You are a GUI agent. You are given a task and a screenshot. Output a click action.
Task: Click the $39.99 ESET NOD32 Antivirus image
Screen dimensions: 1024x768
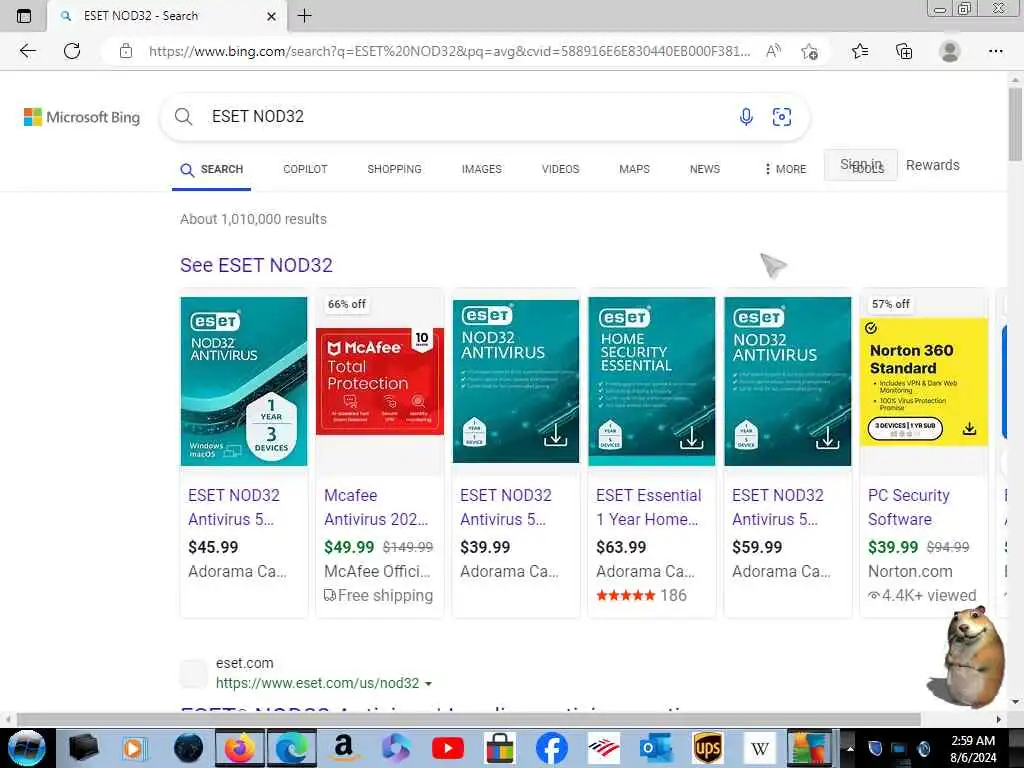coord(515,381)
